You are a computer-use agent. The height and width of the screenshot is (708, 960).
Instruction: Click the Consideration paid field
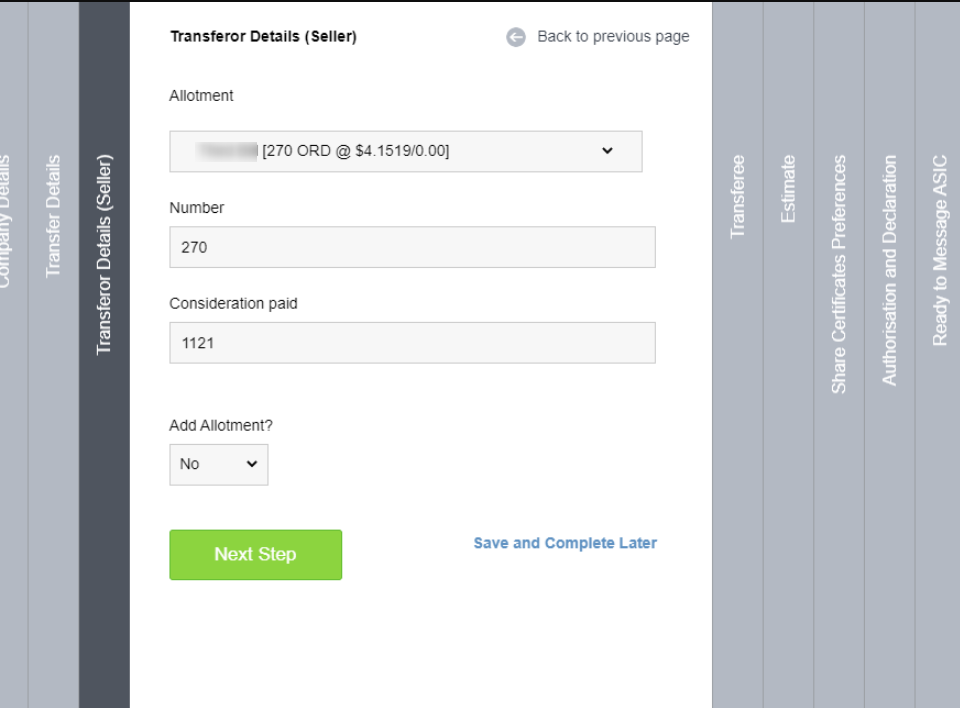pos(412,342)
